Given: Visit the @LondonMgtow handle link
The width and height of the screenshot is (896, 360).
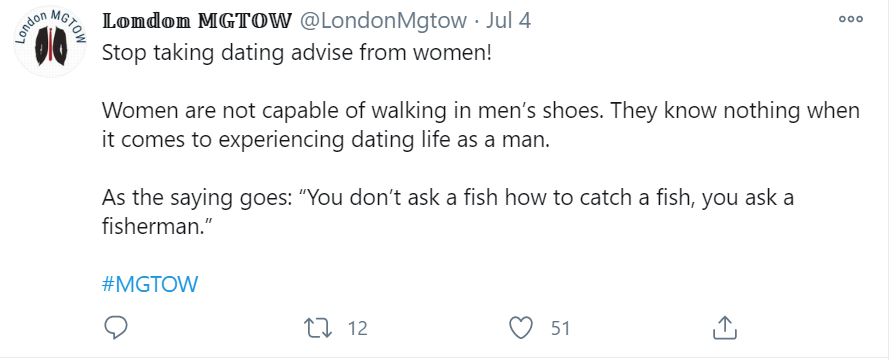Looking at the screenshot, I should [383, 22].
